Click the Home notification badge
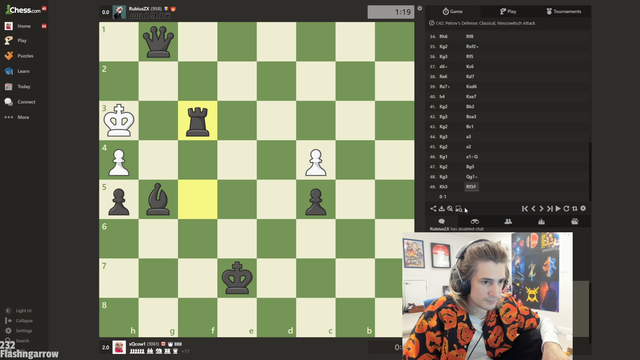640x360 pixels. 44,26
